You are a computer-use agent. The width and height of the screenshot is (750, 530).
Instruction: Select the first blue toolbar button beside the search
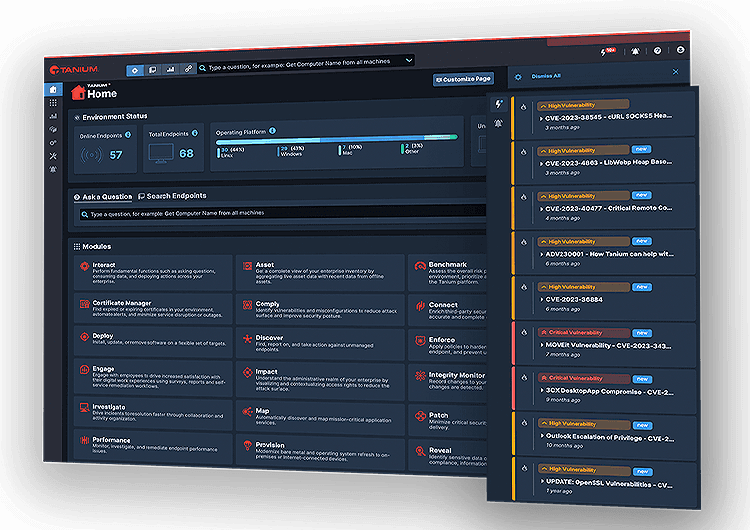click(135, 70)
